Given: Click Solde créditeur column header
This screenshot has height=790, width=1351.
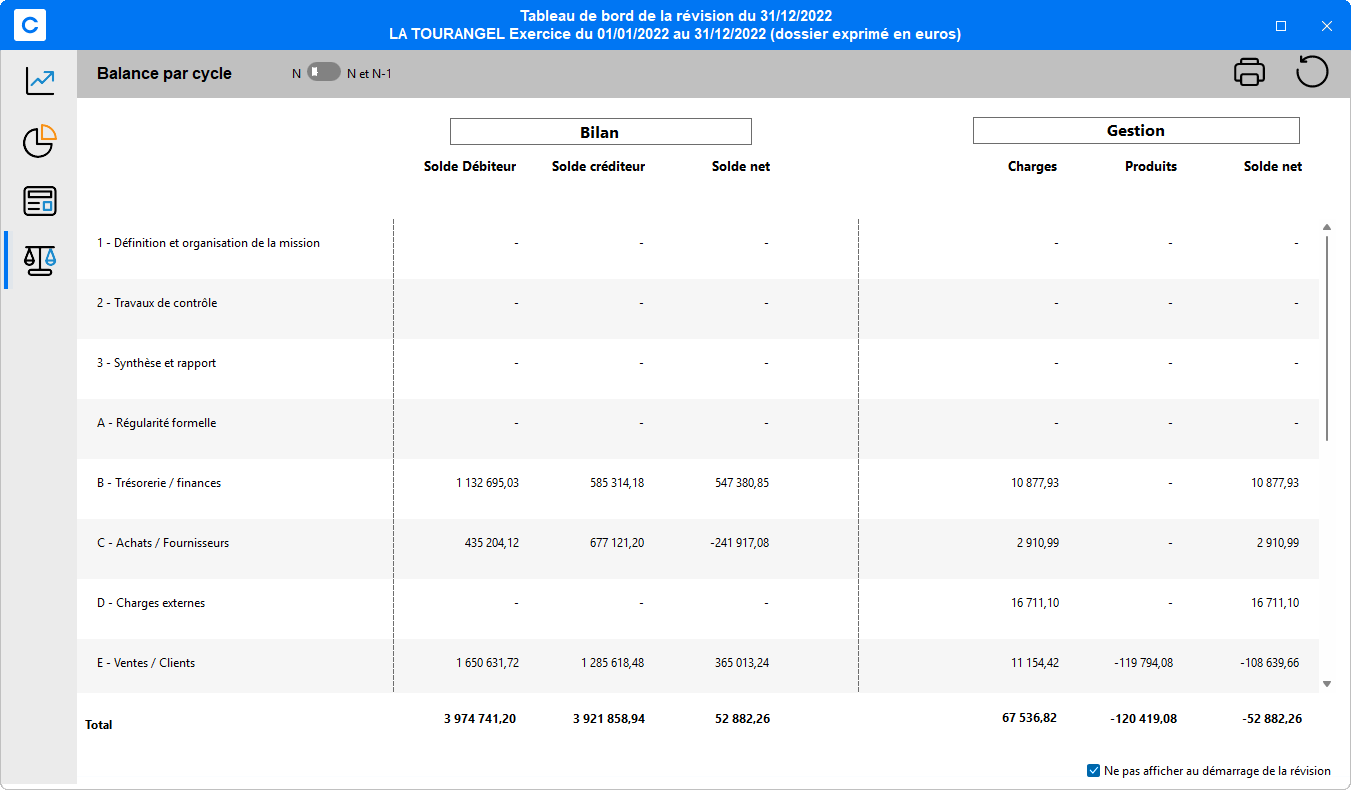Looking at the screenshot, I should click(x=598, y=167).
